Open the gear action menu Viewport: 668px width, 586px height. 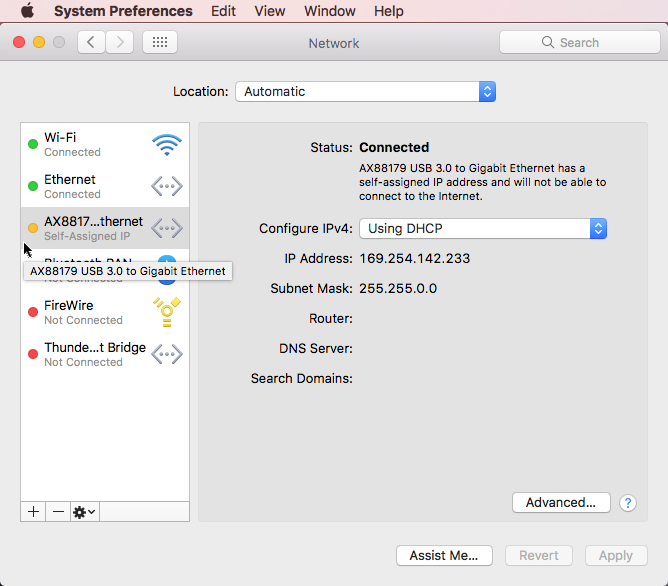click(85, 511)
